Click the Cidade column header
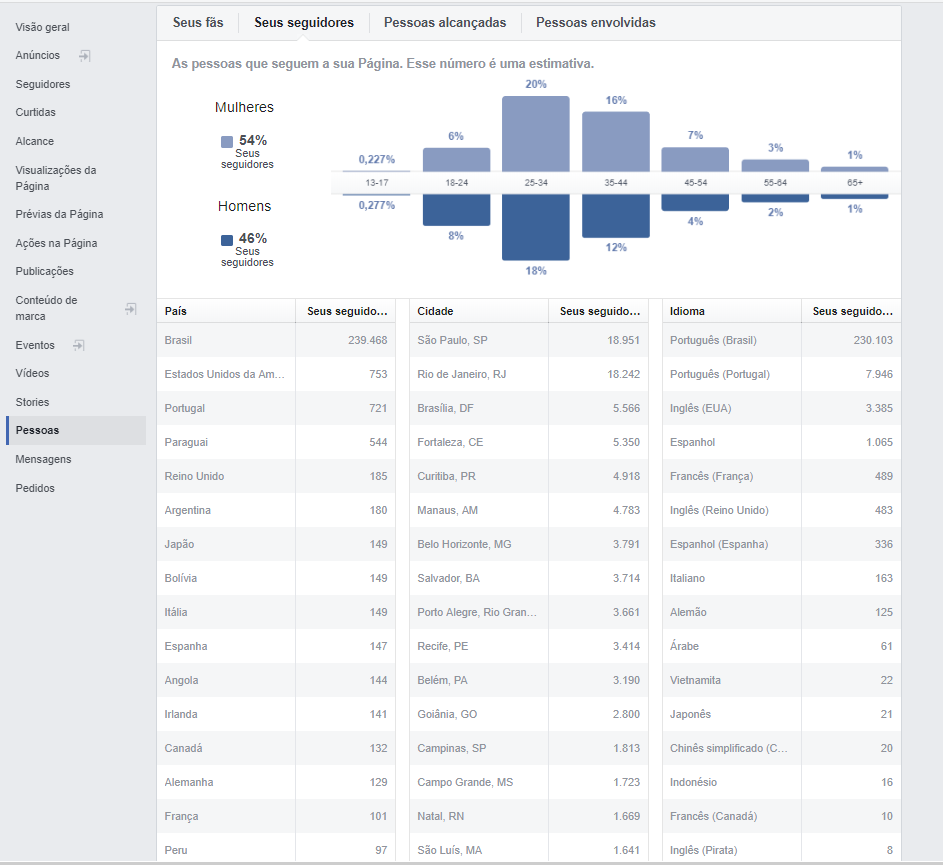Screen dimensions: 943x865 pos(435,311)
